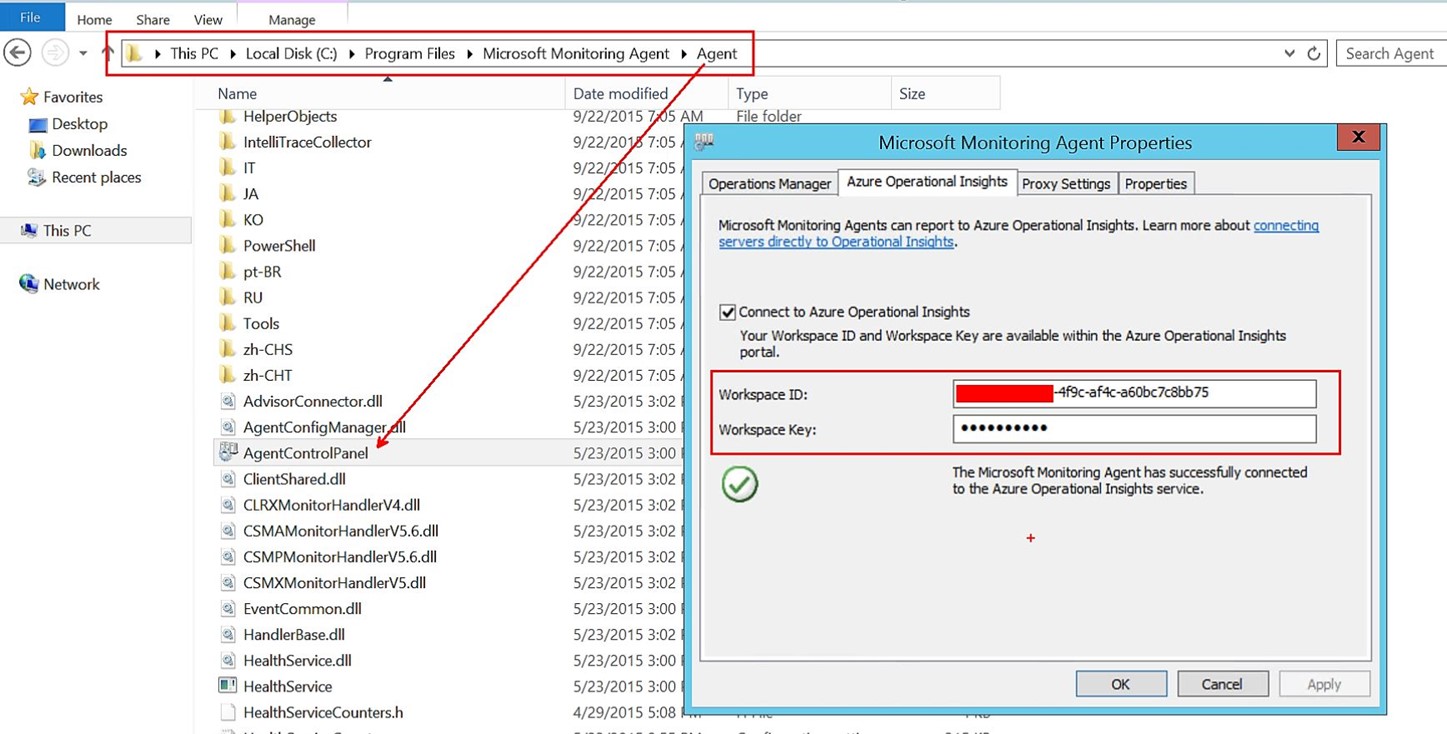Click This PC in the address bar
Viewport: 1447px width, 734px height.
tap(194, 54)
